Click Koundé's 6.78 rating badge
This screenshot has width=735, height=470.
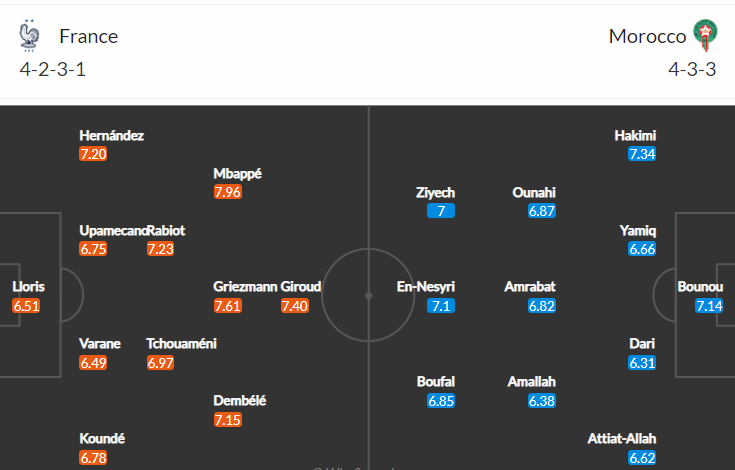pyautogui.click(x=93, y=458)
